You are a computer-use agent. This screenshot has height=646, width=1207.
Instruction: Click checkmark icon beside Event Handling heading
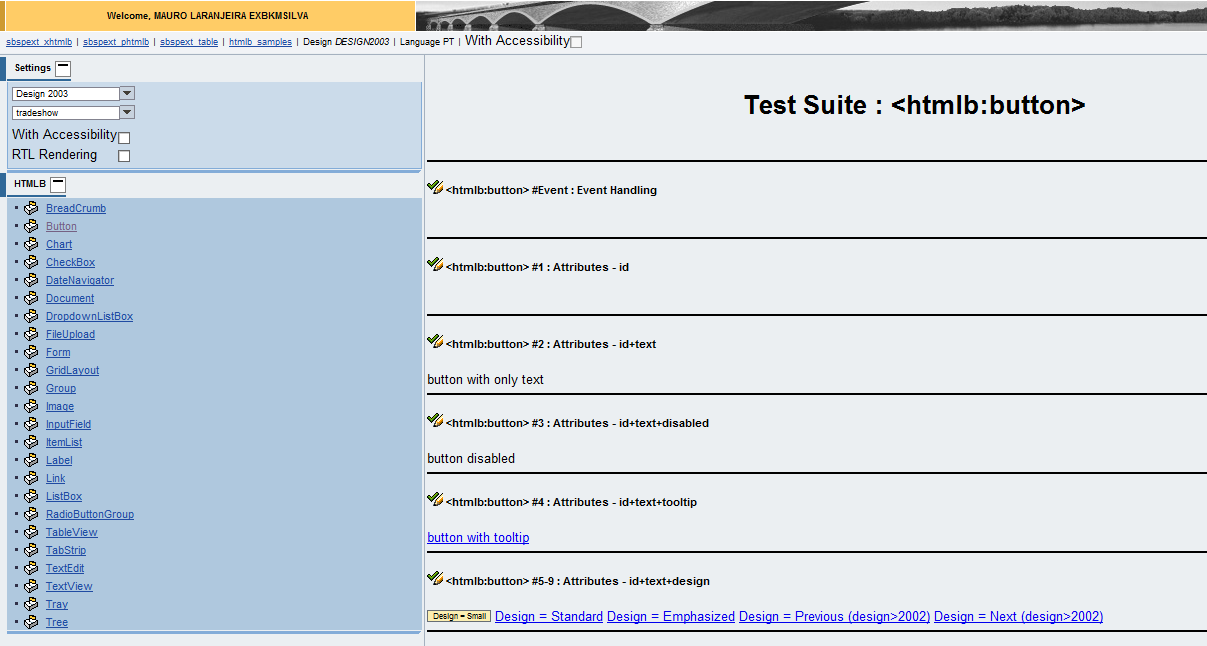coord(435,187)
